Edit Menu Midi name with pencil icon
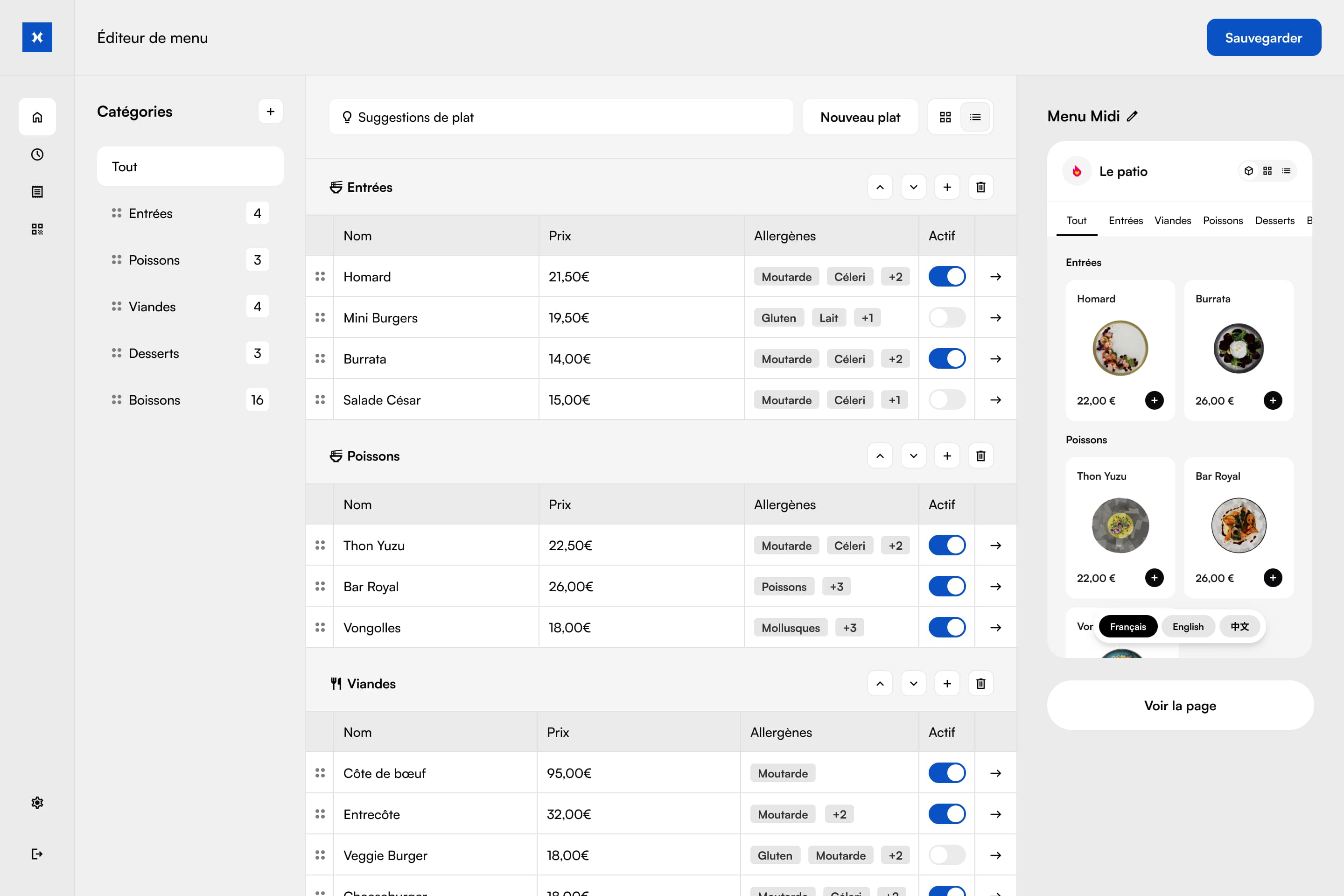 (x=1132, y=117)
